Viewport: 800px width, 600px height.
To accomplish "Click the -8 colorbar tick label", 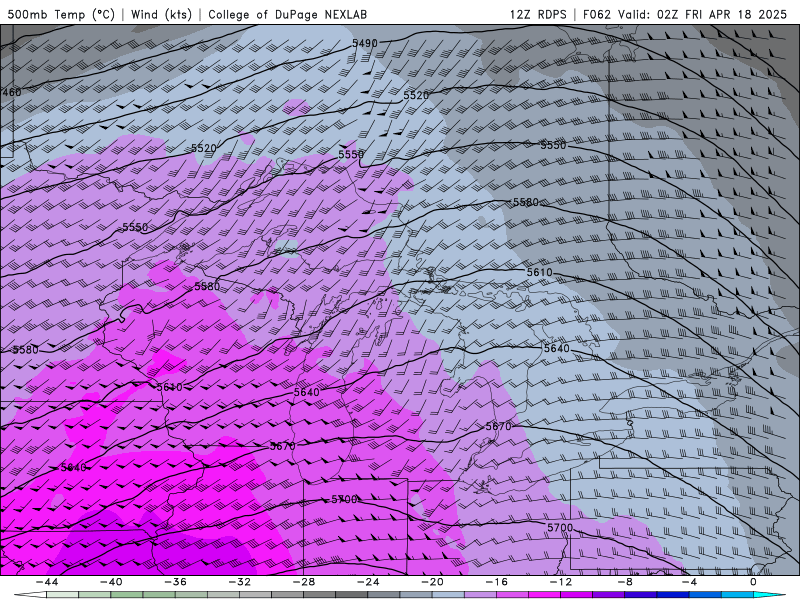I will (625, 582).
